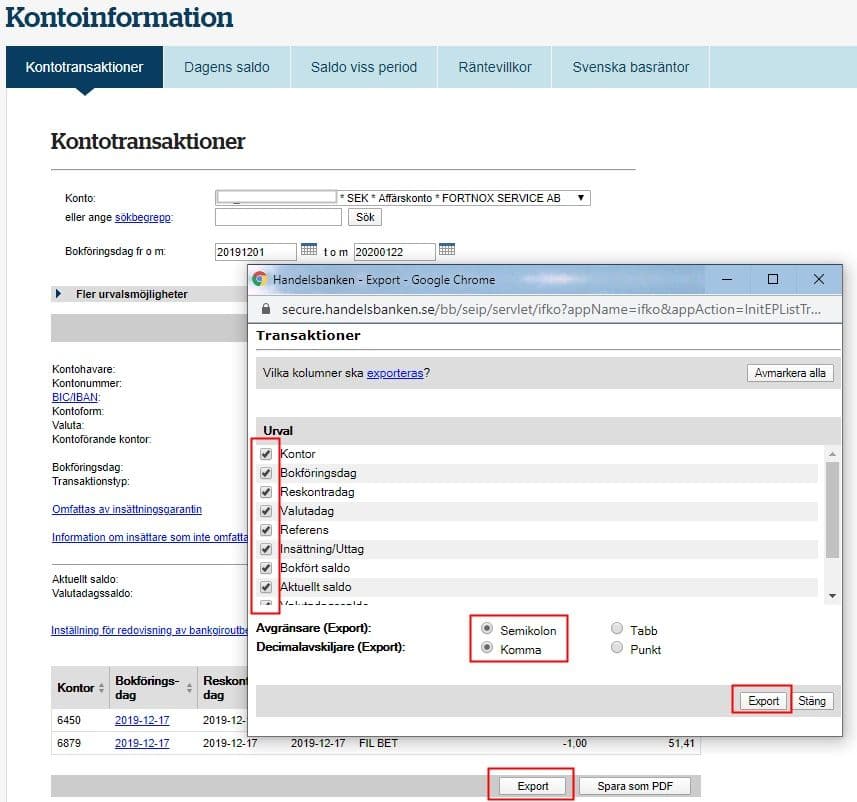Image resolution: width=857 pixels, height=802 pixels.
Task: Switch to Kontotransaktioner tab
Action: (x=84, y=67)
